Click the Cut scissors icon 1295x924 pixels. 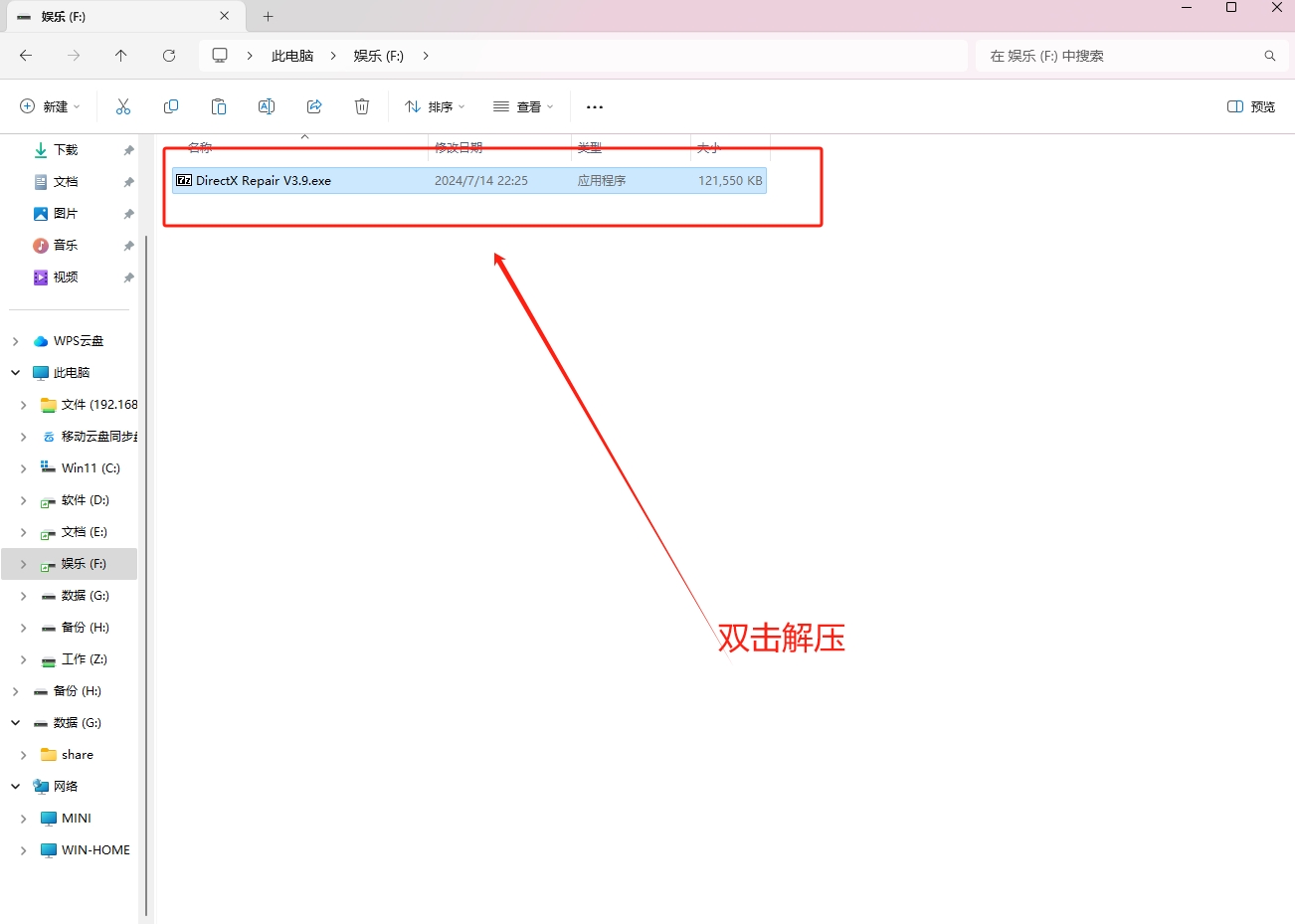point(123,106)
